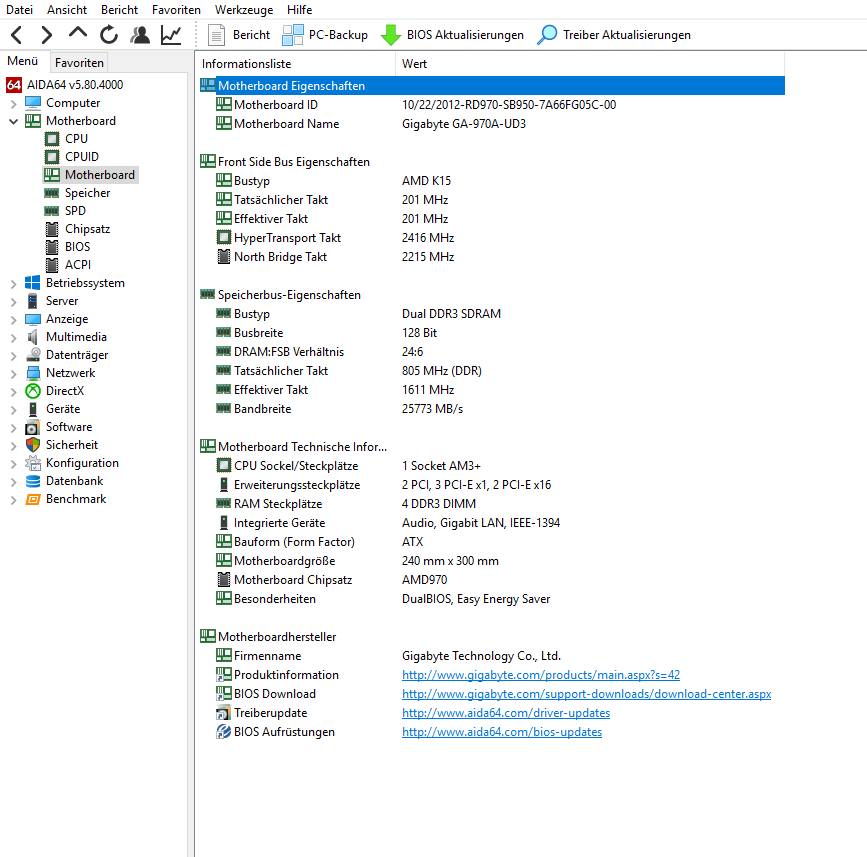Expand the Datenträger node
Image resolution: width=867 pixels, height=857 pixels.
(x=14, y=356)
